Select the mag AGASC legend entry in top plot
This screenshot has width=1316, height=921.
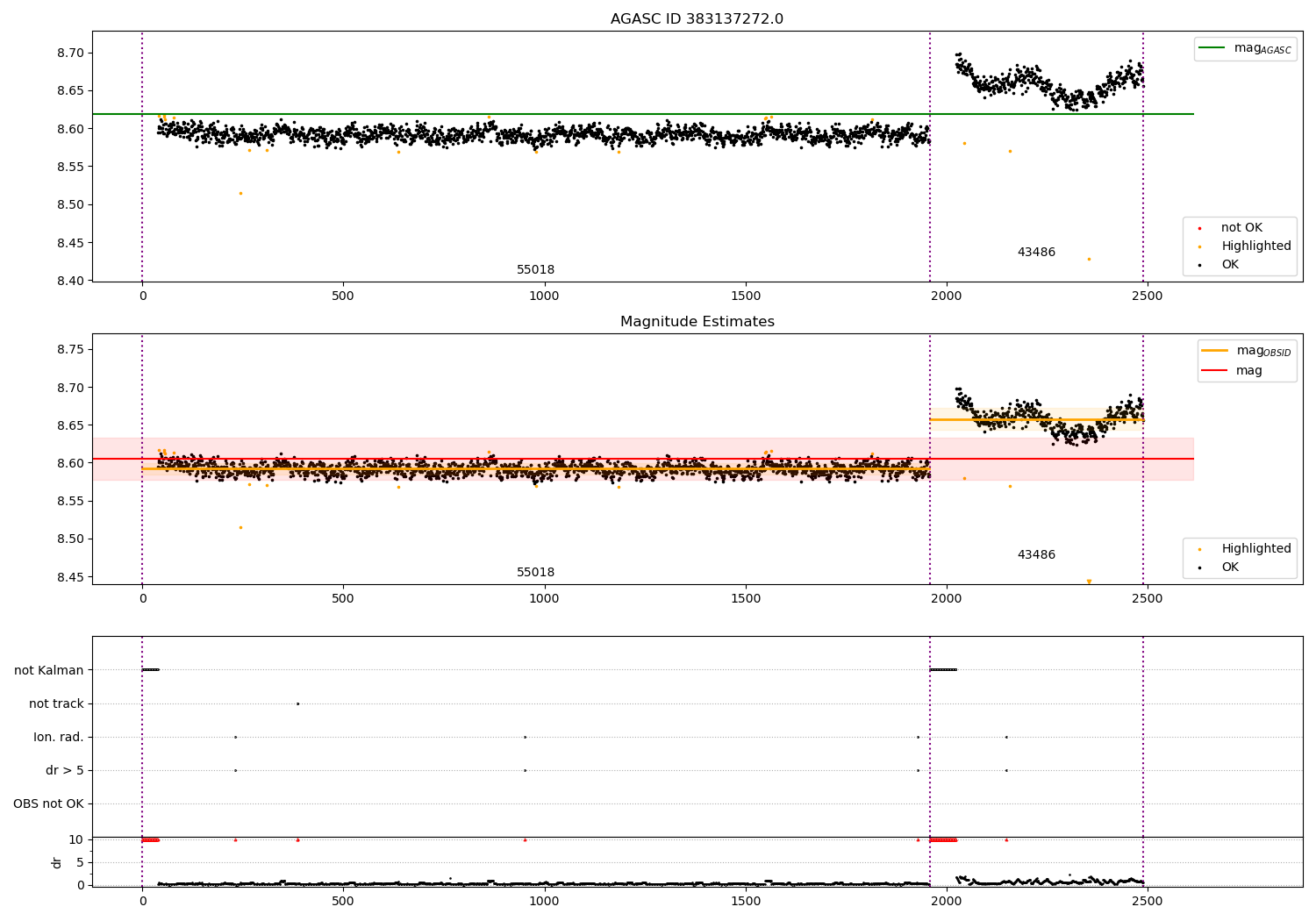click(1245, 48)
